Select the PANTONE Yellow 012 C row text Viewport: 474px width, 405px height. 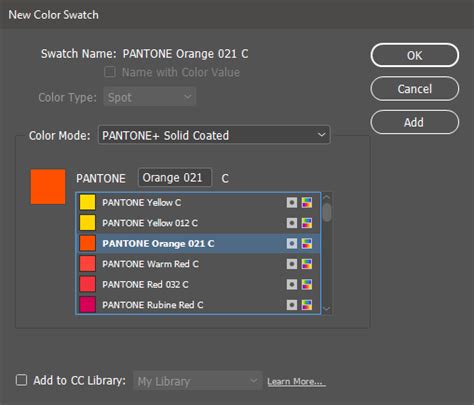(x=150, y=223)
